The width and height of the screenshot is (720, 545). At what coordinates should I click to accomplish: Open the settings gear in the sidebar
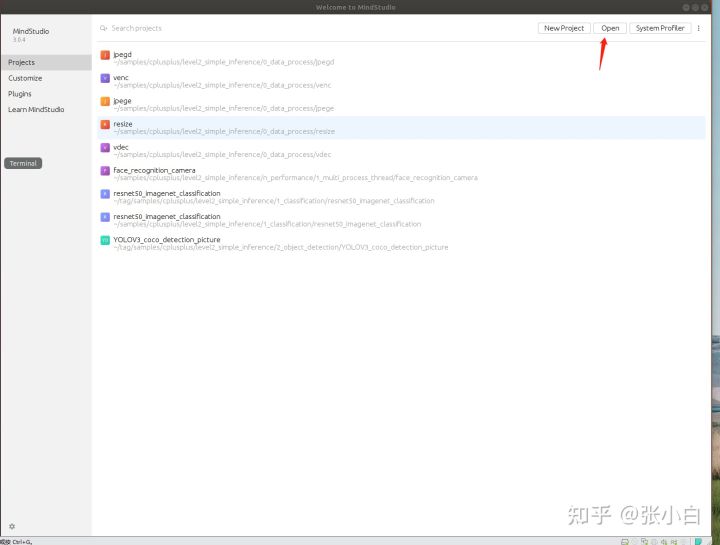tap(12, 526)
